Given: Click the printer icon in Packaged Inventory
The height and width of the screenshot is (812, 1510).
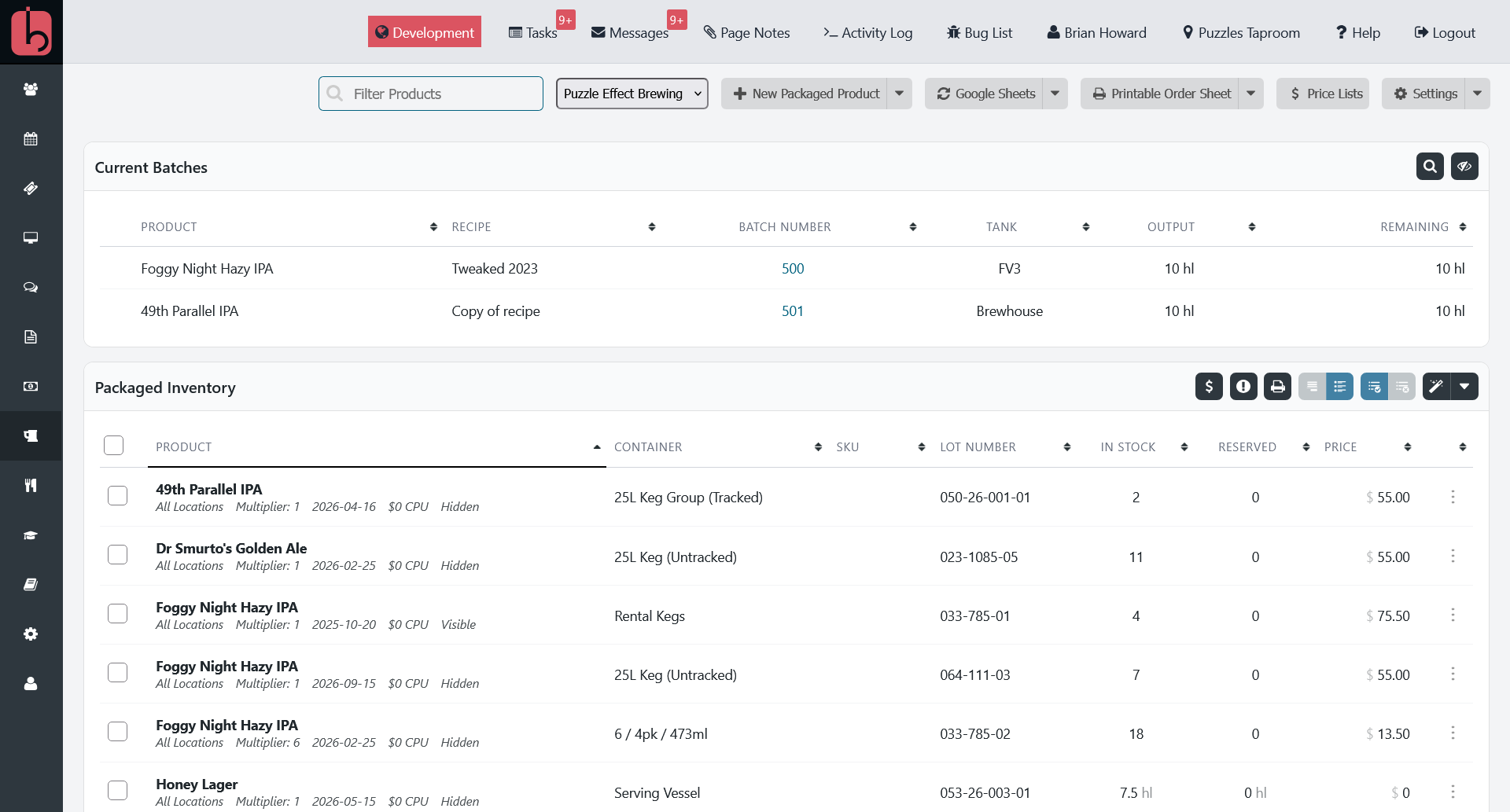Looking at the screenshot, I should click(1278, 386).
